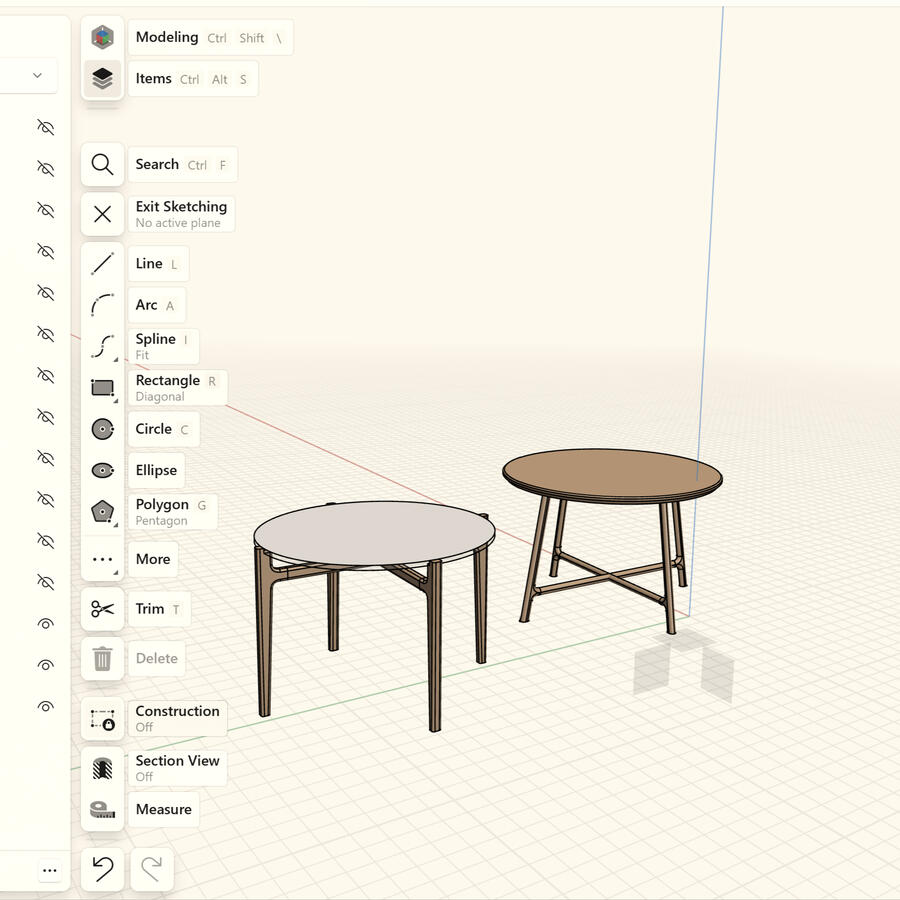Expand Spline tool options
The image size is (900, 900).
pos(114,359)
